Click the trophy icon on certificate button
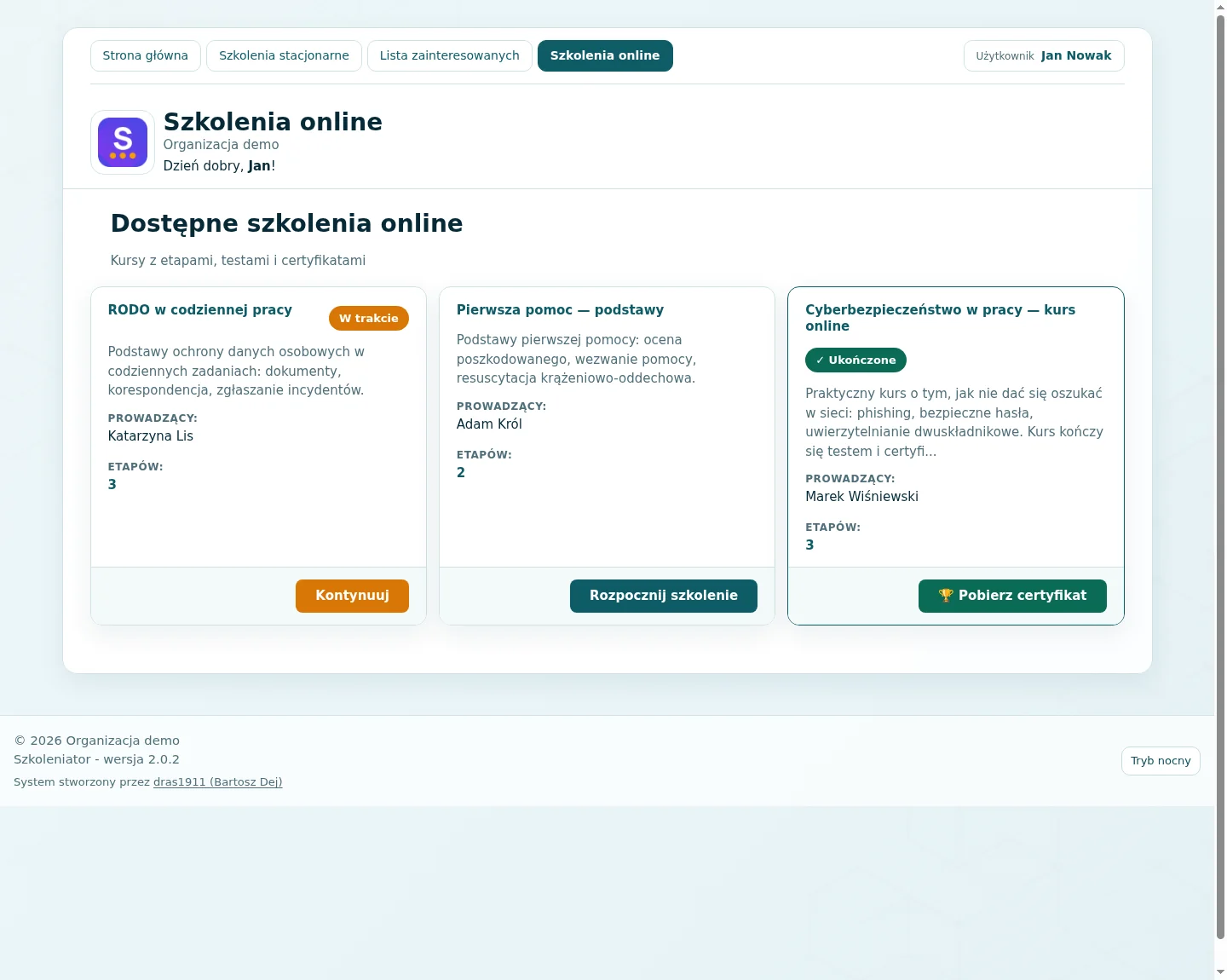Image resolution: width=1227 pixels, height=980 pixels. click(946, 596)
